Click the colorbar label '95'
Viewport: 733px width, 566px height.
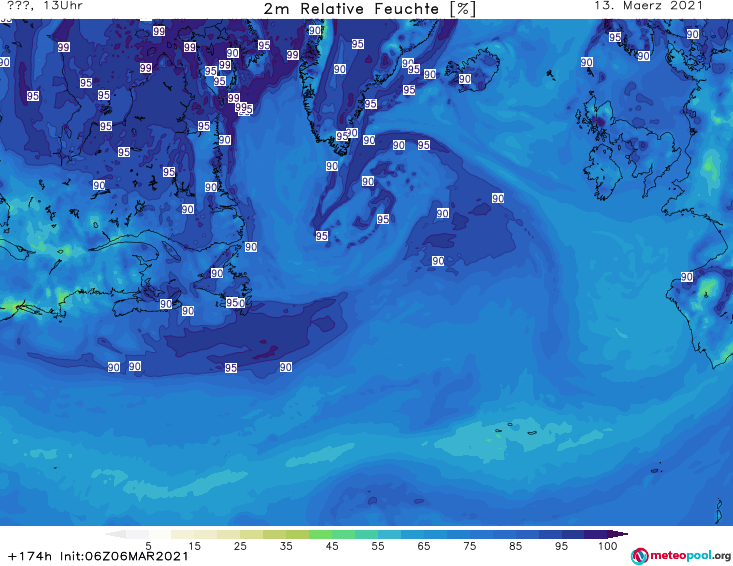(561, 546)
